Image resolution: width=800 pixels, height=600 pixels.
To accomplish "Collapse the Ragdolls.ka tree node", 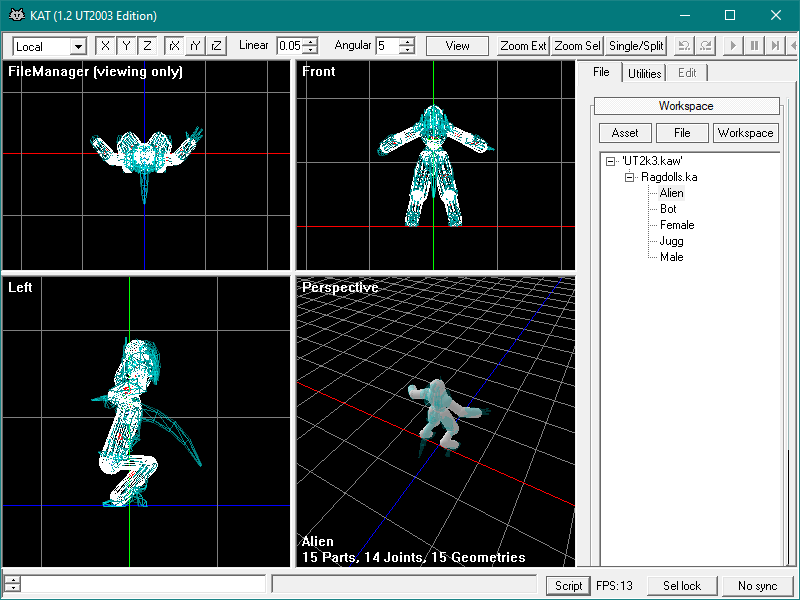I will pos(630,178).
